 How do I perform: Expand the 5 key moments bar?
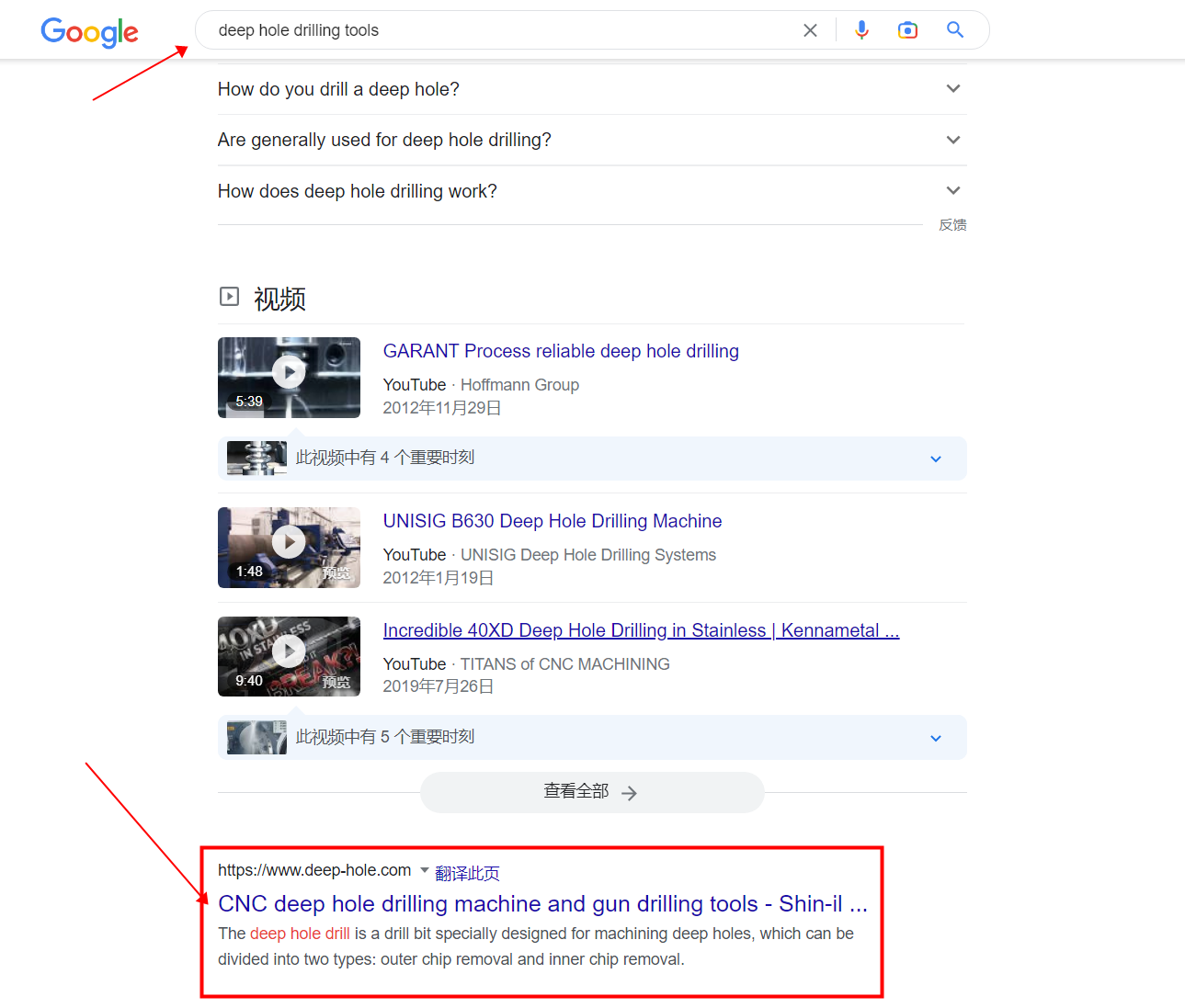(x=592, y=737)
